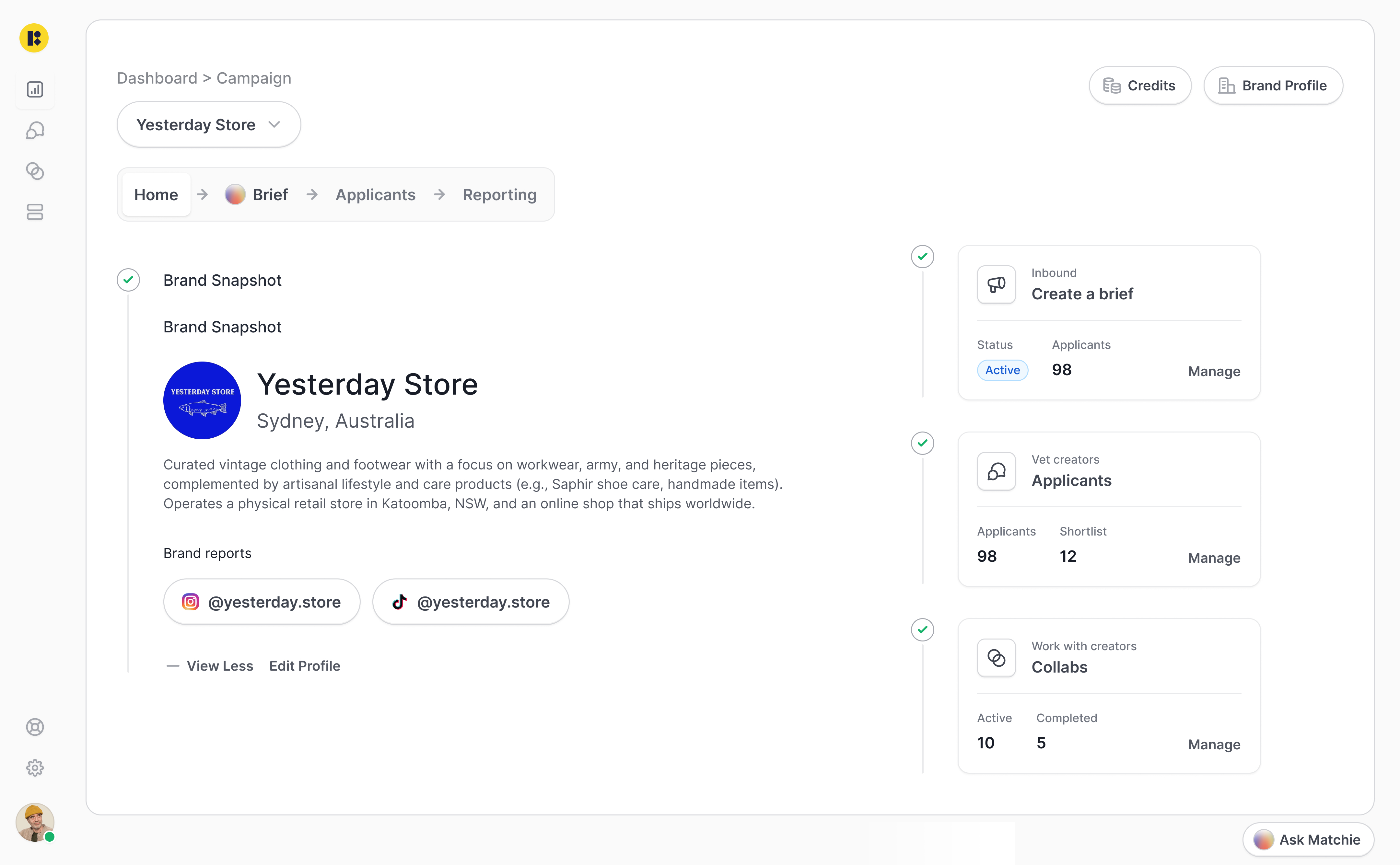Click Manage on the Applicants card
The height and width of the screenshot is (865, 1400).
pyautogui.click(x=1214, y=558)
